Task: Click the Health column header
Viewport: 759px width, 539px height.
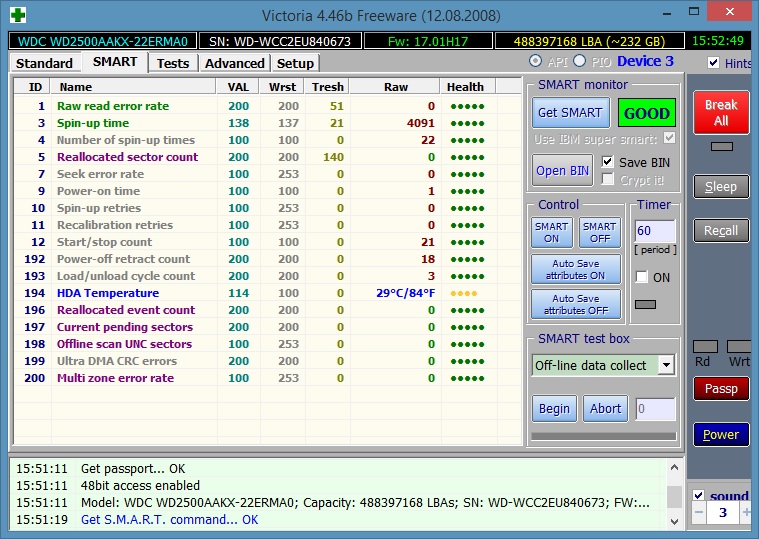Action: pos(468,87)
